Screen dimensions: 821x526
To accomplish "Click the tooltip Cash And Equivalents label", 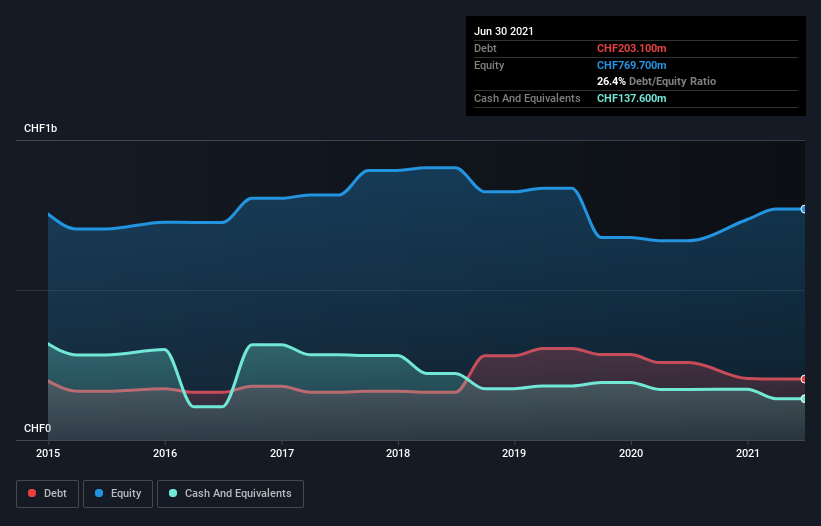I will (527, 98).
